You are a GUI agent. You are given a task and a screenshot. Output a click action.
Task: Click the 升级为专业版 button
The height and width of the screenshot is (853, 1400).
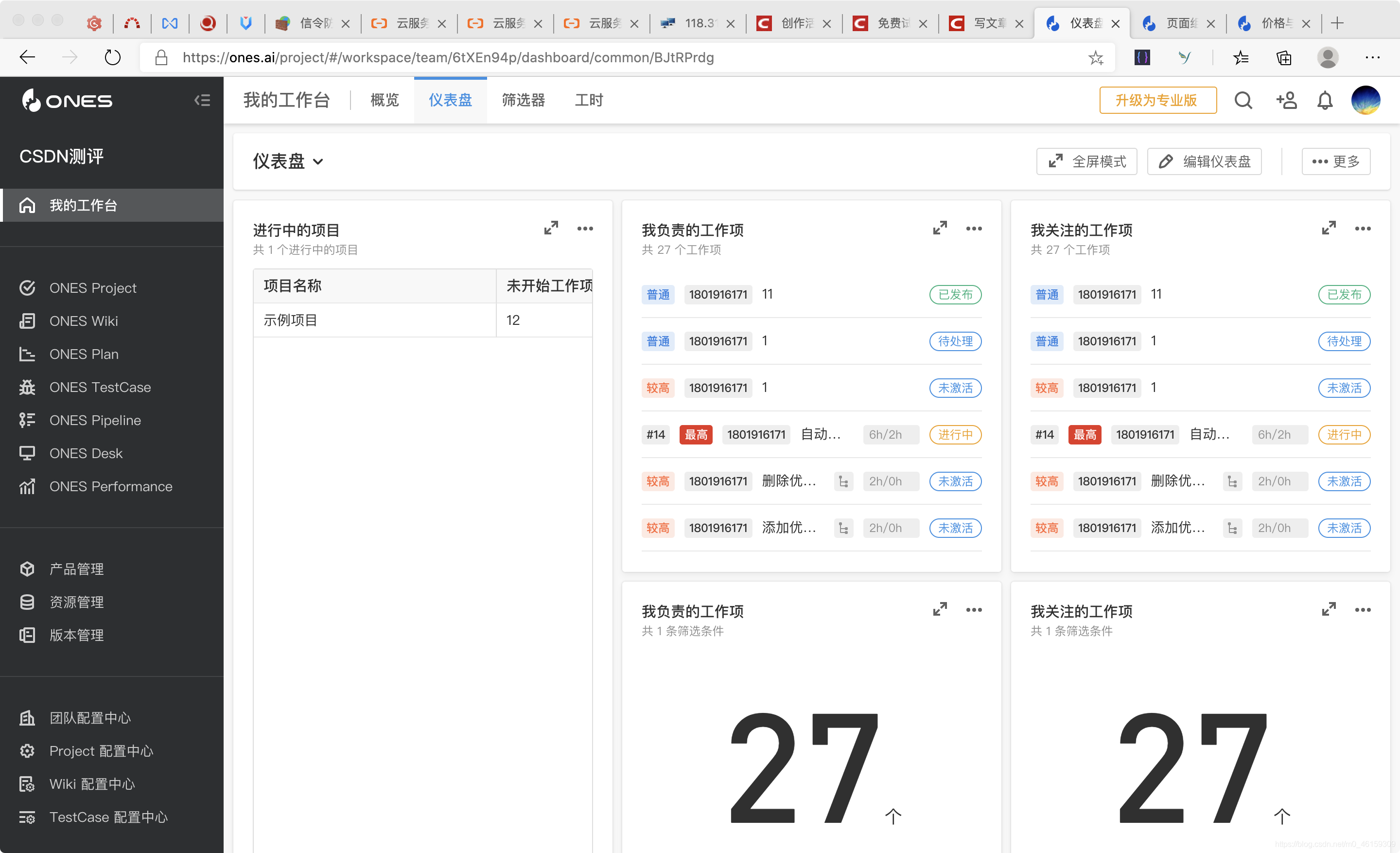(1157, 100)
